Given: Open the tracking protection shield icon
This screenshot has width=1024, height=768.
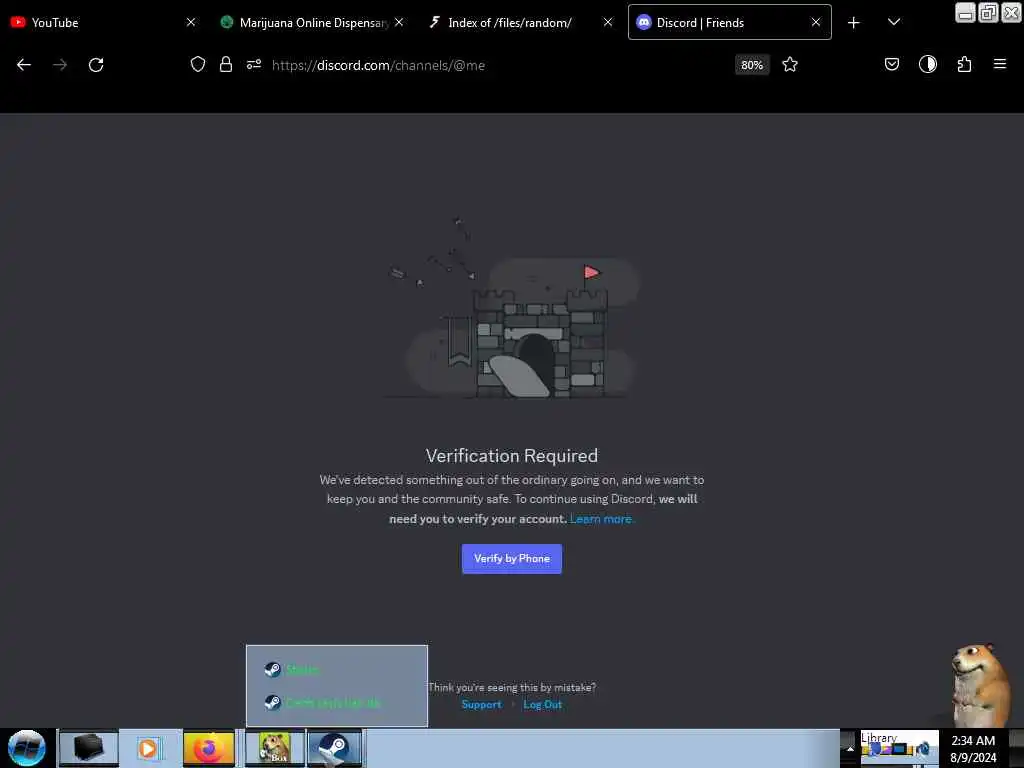Looking at the screenshot, I should point(198,64).
